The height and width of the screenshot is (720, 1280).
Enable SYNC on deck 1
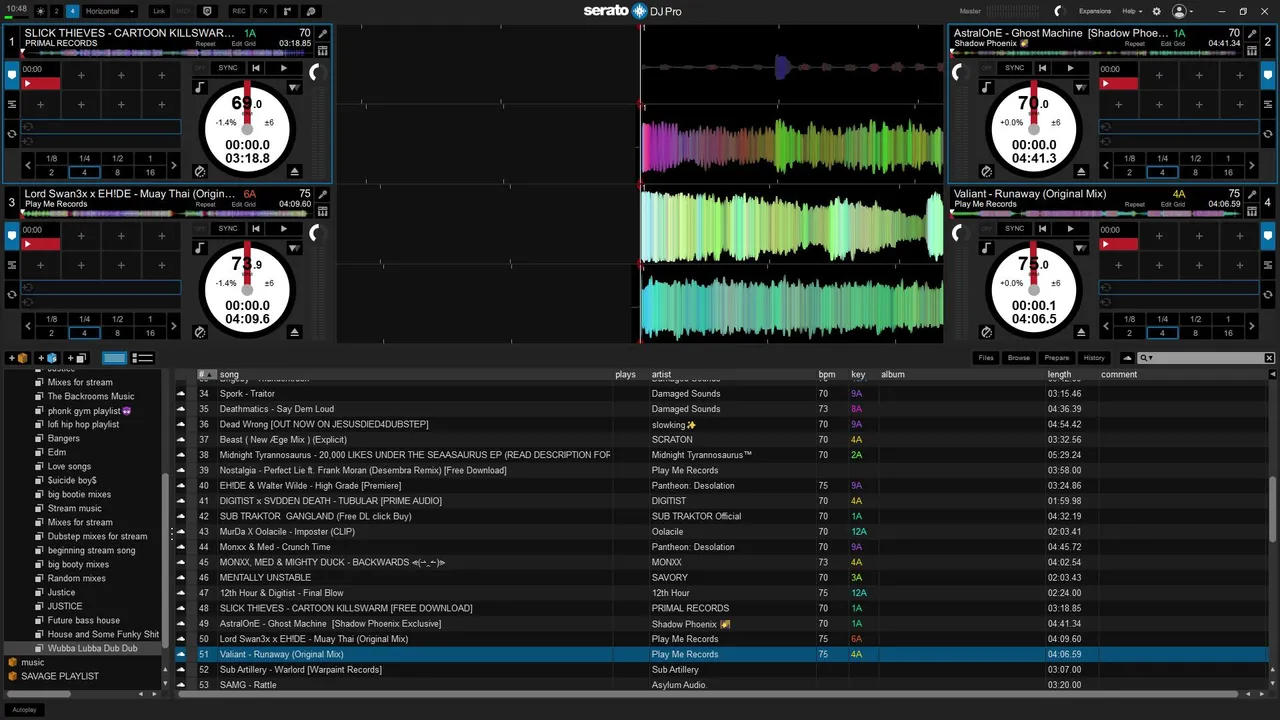coord(228,68)
